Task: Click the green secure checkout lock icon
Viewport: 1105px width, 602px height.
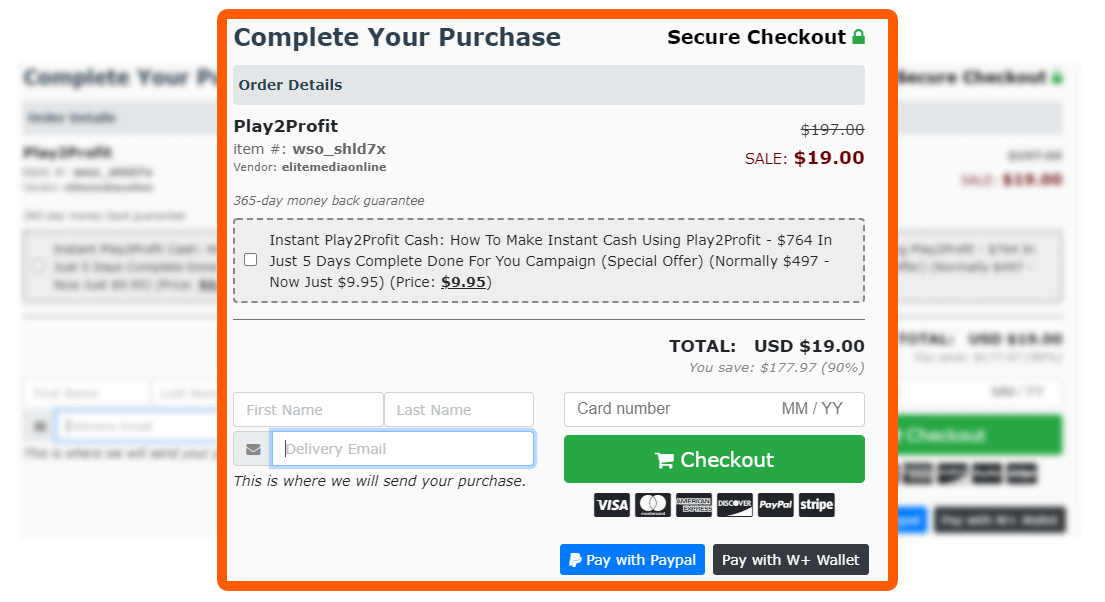Action: (858, 37)
